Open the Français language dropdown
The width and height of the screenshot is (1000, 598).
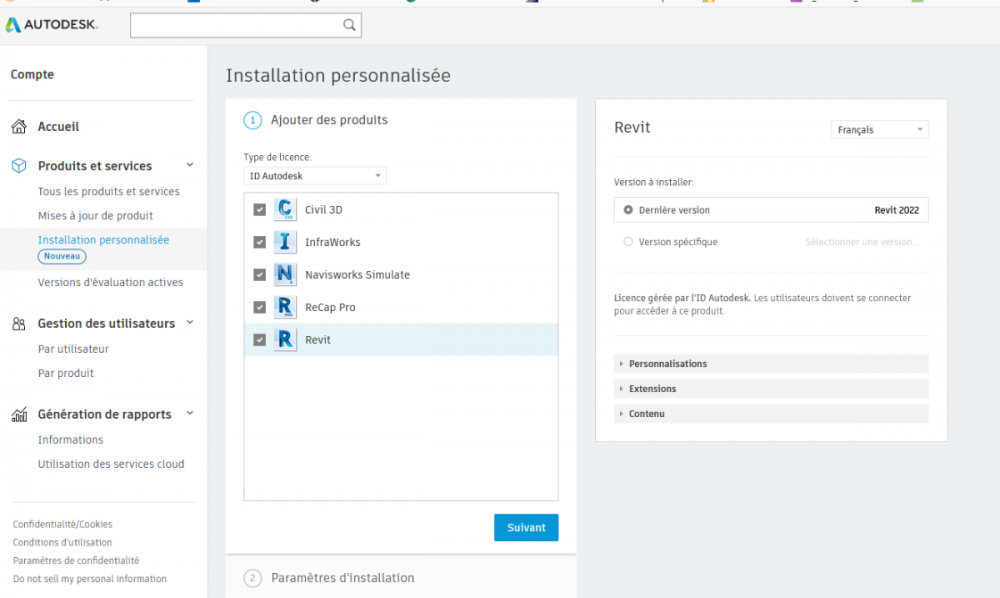[x=879, y=129]
